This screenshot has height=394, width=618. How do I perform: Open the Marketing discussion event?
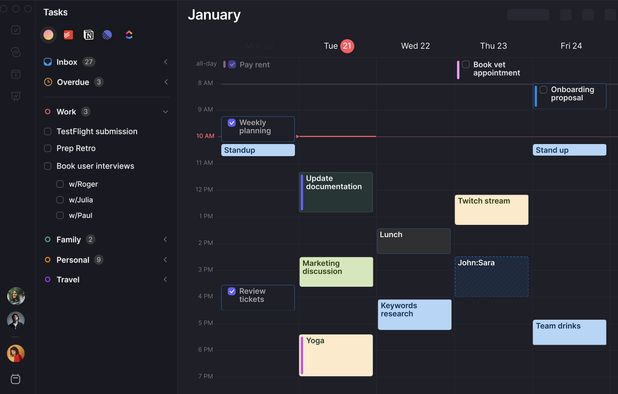click(336, 272)
